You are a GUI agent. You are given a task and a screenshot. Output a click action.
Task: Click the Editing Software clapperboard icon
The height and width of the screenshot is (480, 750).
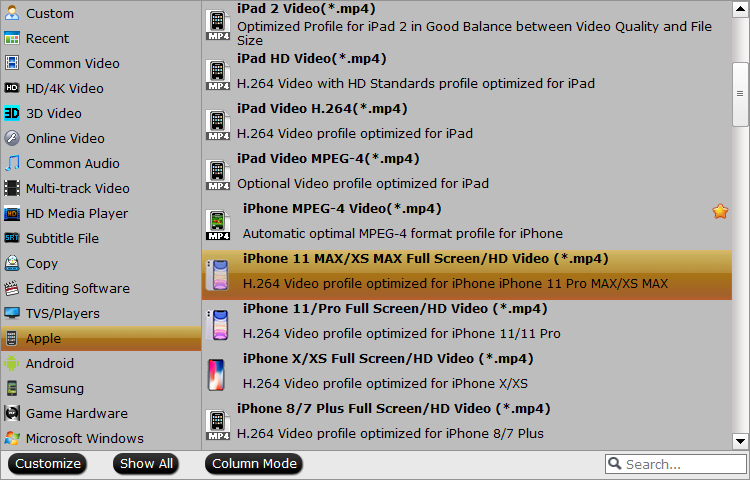tap(12, 289)
